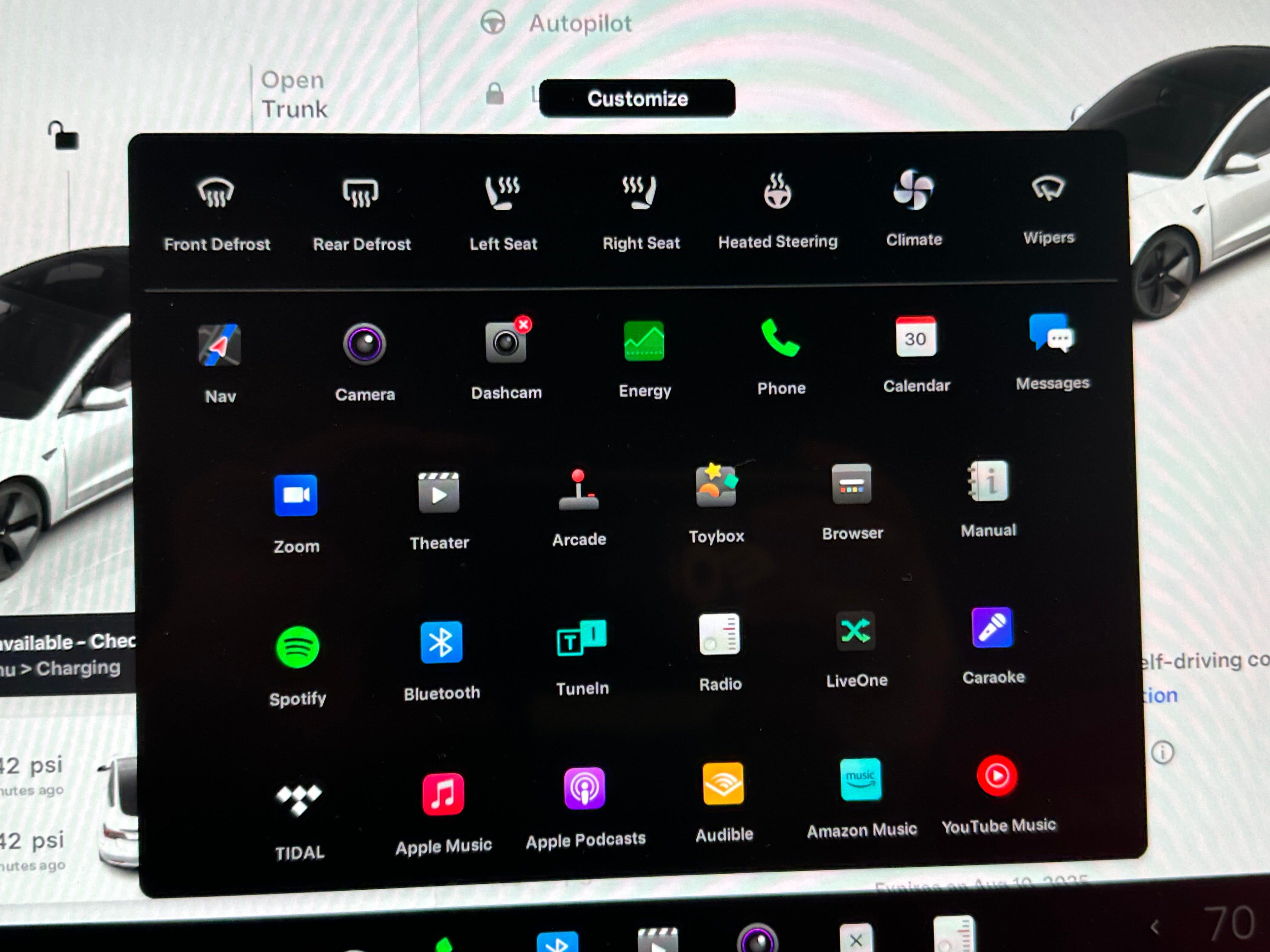Image resolution: width=1270 pixels, height=952 pixels.
Task: Open Bluetooth icon in bottom dock
Action: point(557,941)
